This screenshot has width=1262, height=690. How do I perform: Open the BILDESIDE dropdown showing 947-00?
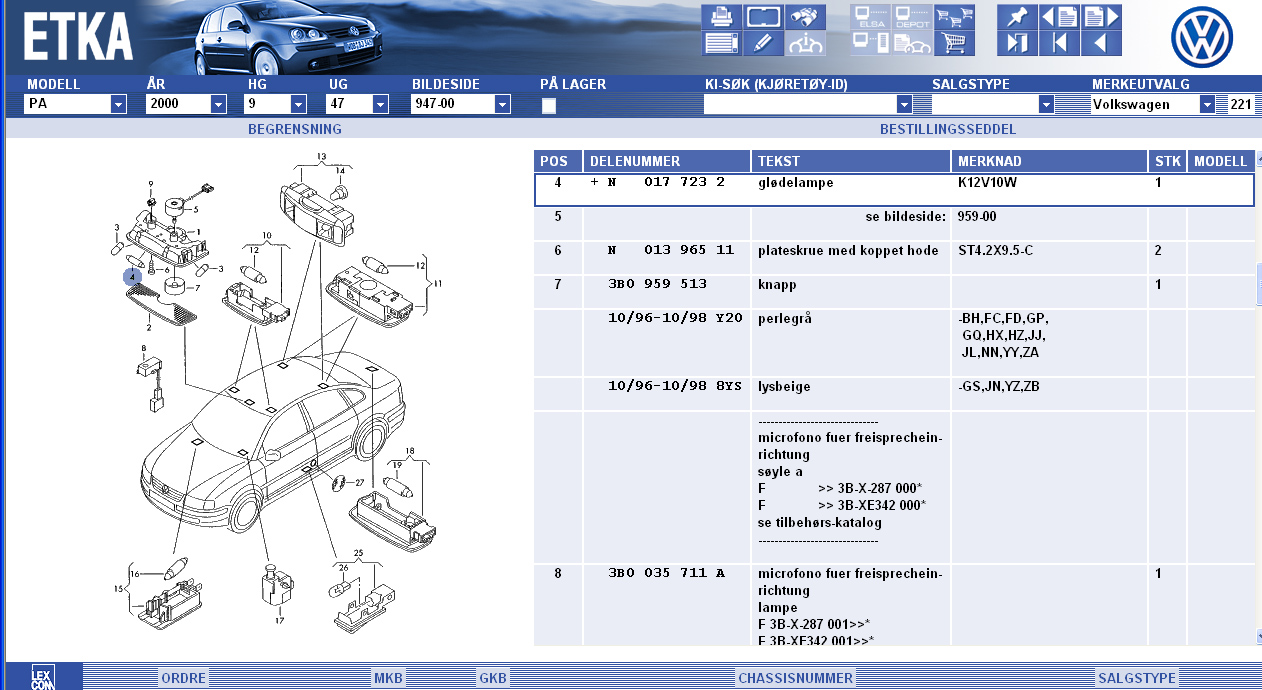point(503,104)
